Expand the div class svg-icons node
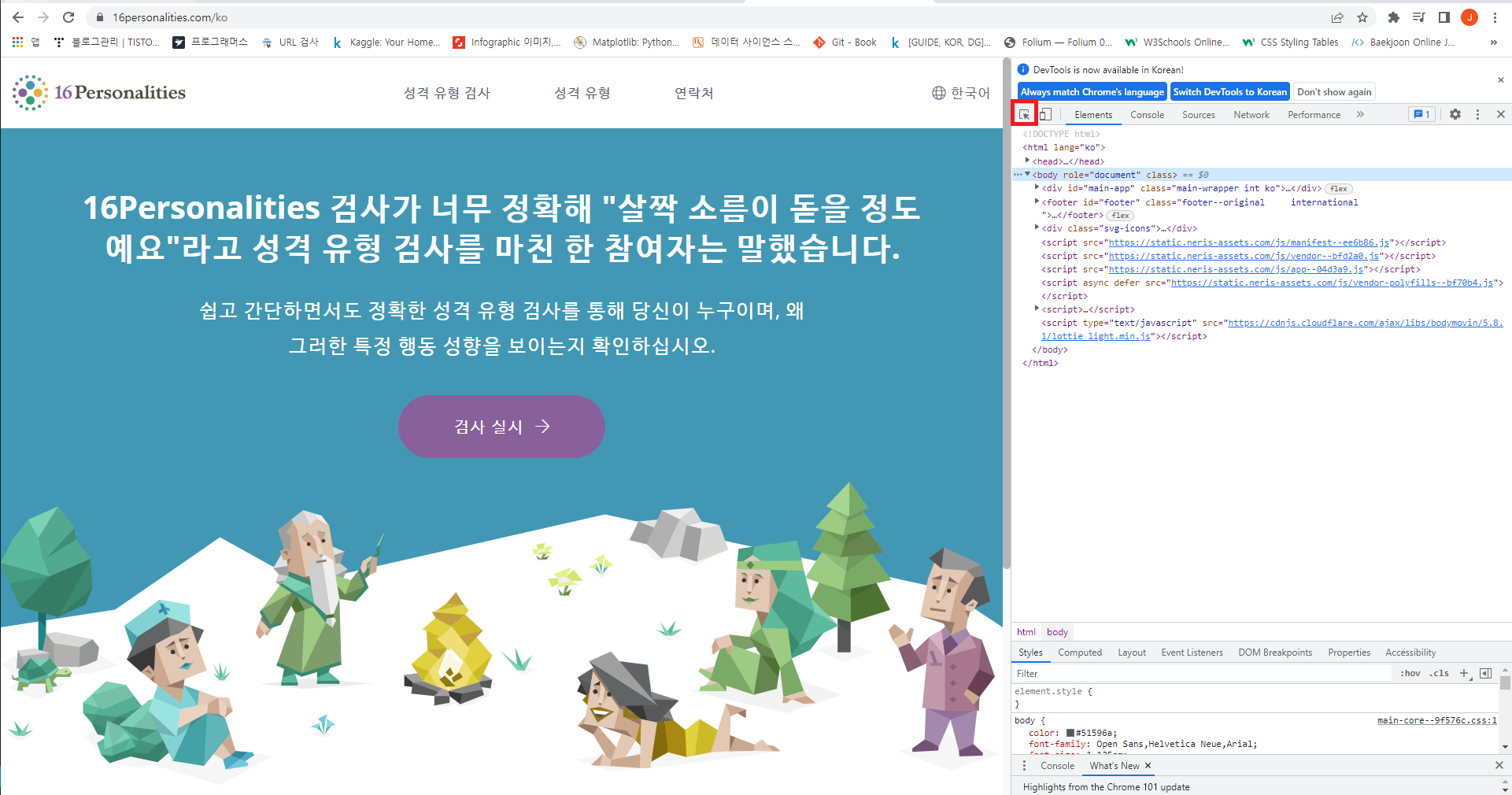 pos(1037,227)
